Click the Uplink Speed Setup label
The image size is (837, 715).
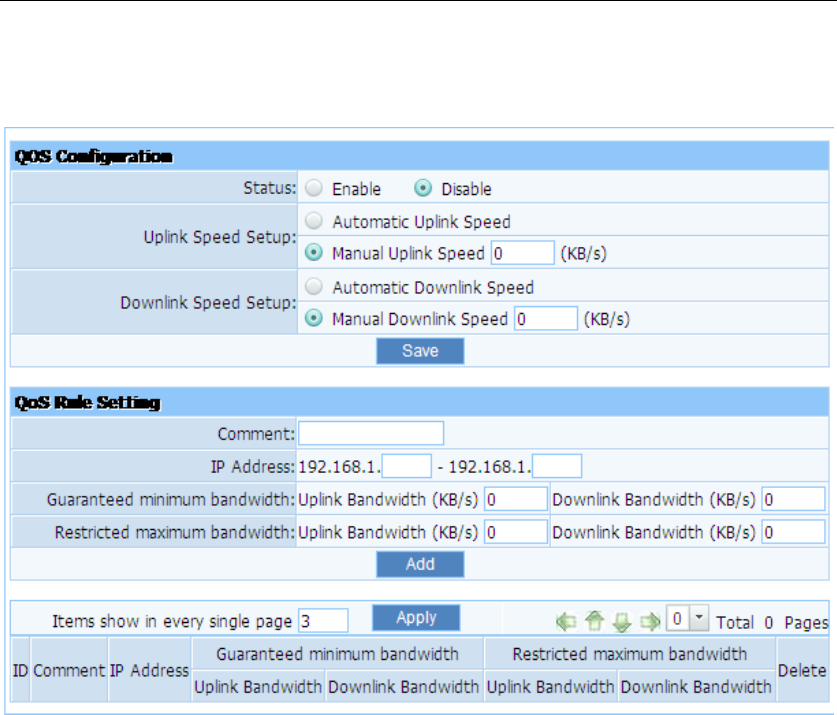click(220, 237)
